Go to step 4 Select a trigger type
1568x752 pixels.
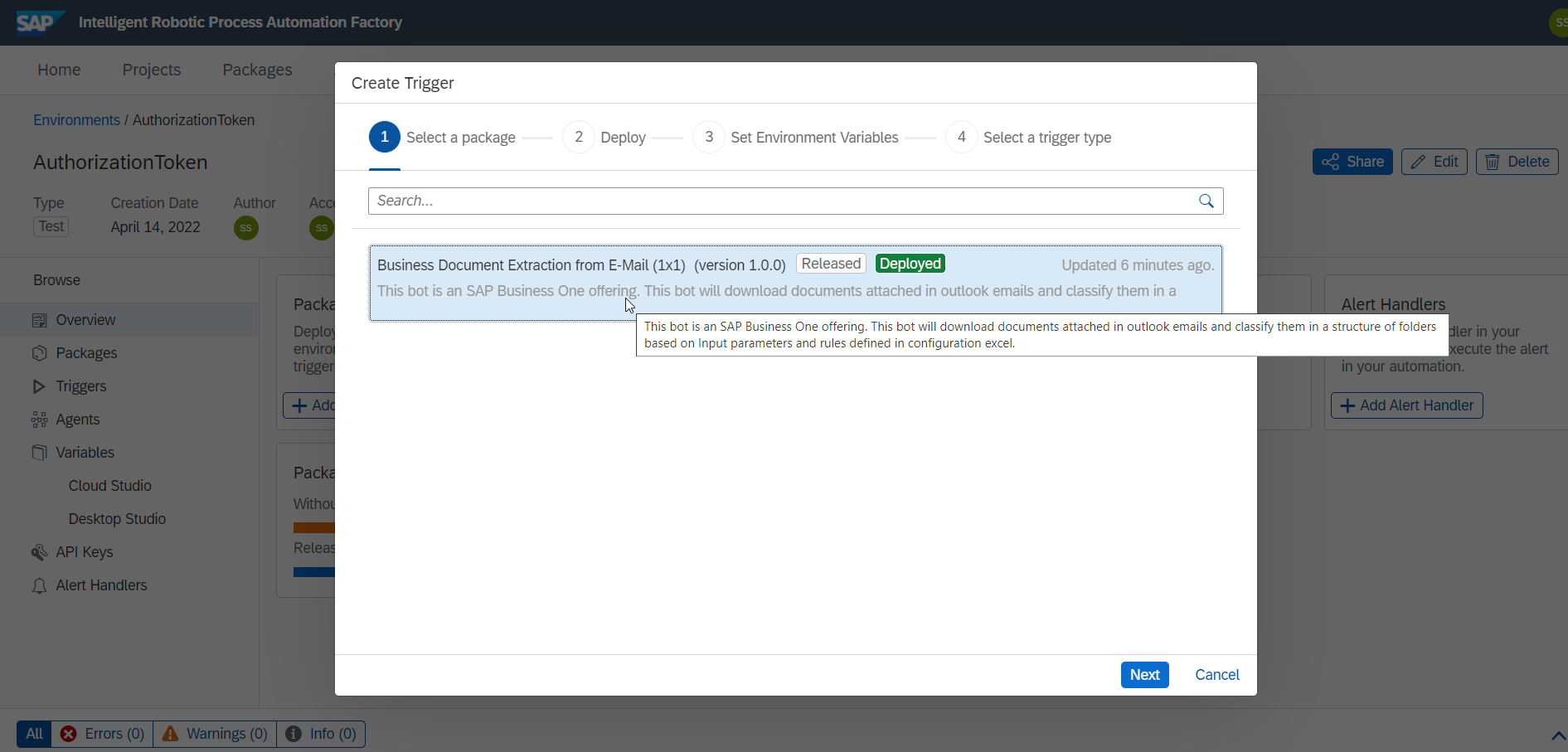(1029, 137)
